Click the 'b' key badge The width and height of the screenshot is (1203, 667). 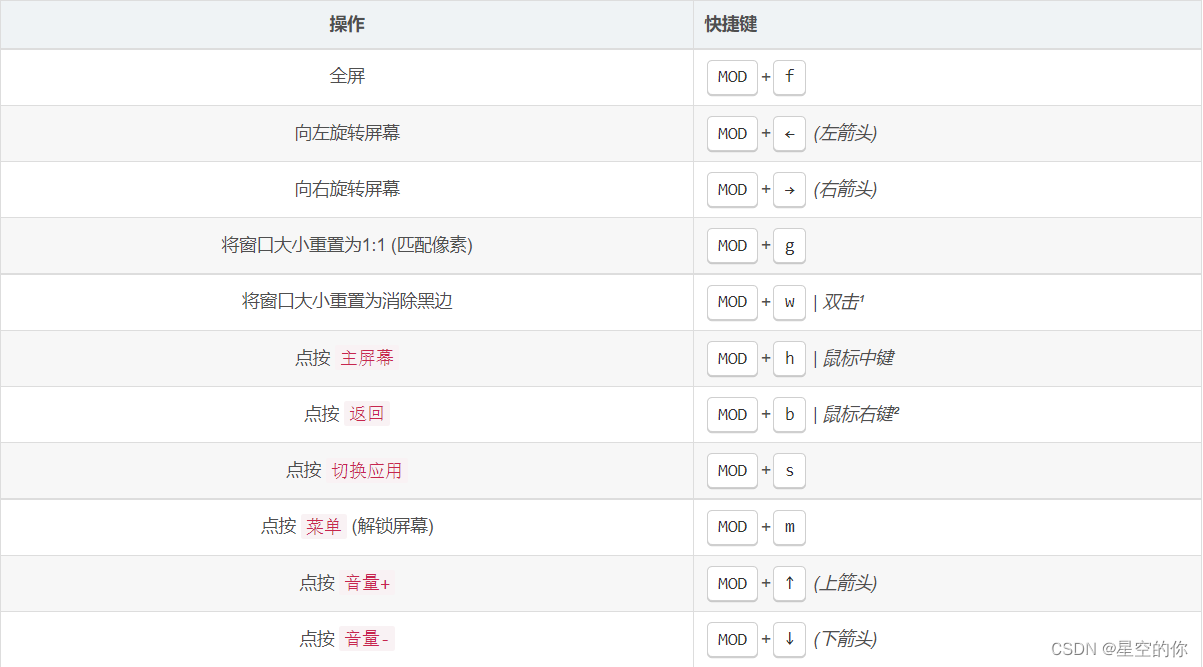[x=789, y=414]
